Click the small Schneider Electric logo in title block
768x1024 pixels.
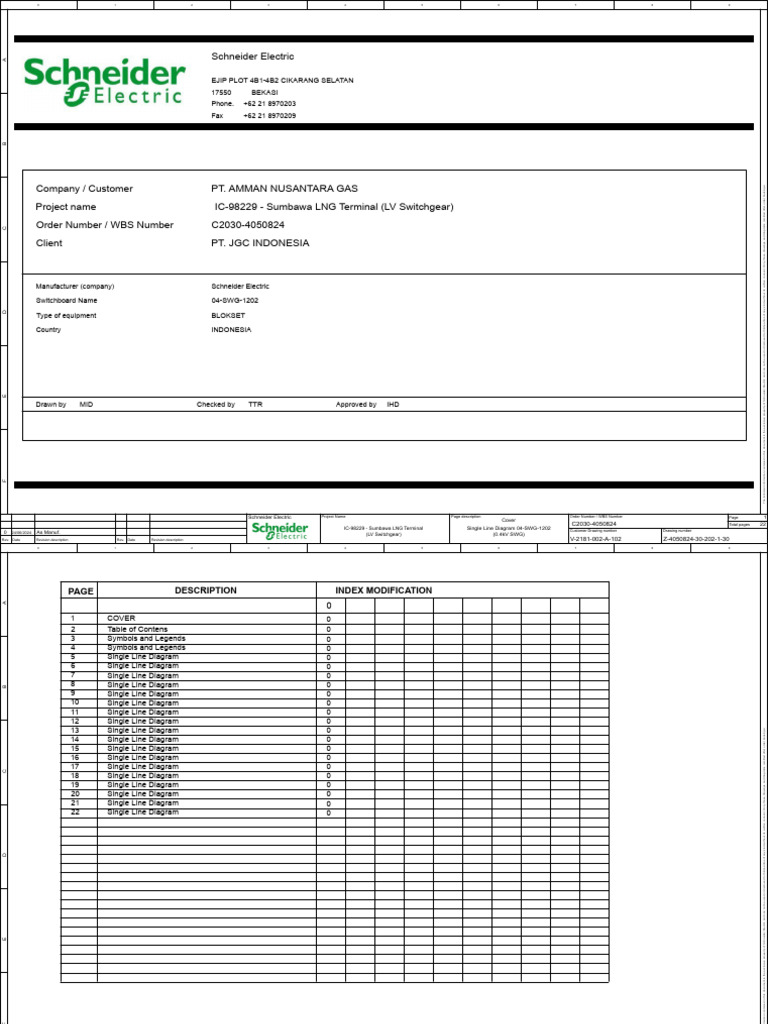(x=280, y=530)
